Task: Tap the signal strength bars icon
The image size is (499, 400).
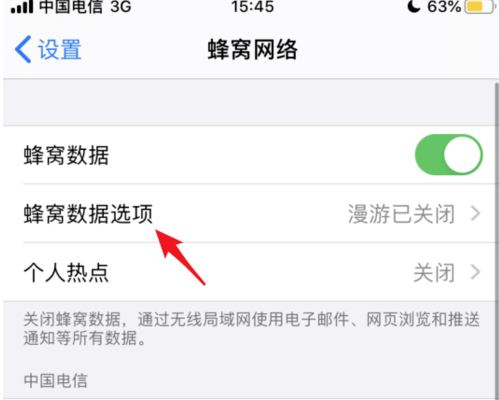Action: coord(22,7)
